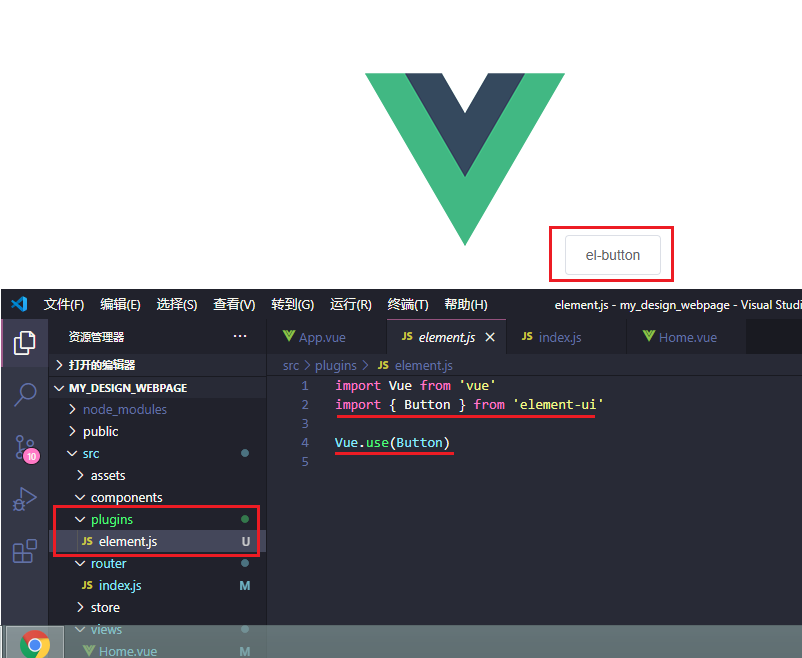Image resolution: width=802 pixels, height=658 pixels.
Task: Open the Extensions view icon
Action: tap(25, 551)
